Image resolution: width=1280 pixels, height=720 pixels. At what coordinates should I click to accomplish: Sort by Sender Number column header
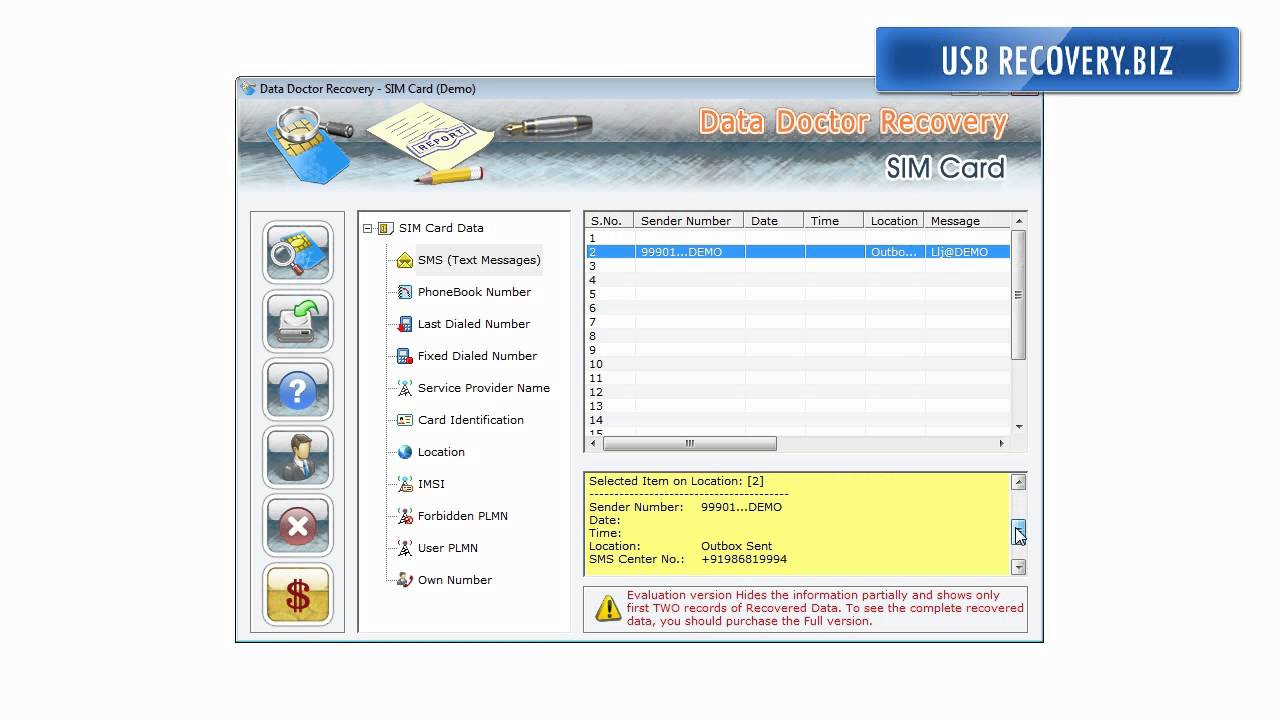(x=689, y=221)
